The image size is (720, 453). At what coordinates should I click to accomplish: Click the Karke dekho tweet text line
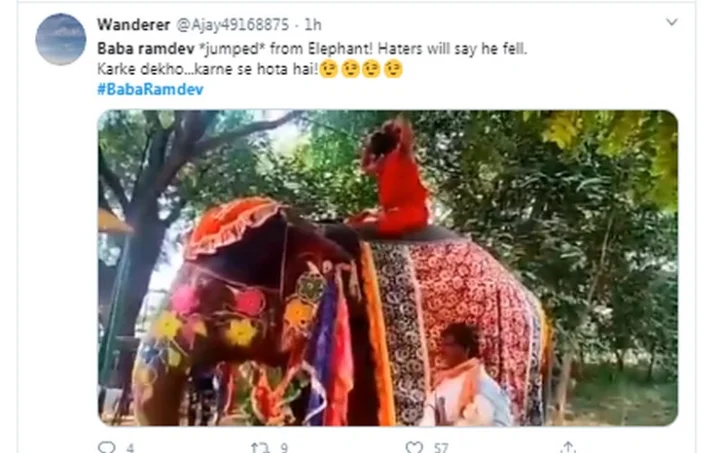click(208, 69)
